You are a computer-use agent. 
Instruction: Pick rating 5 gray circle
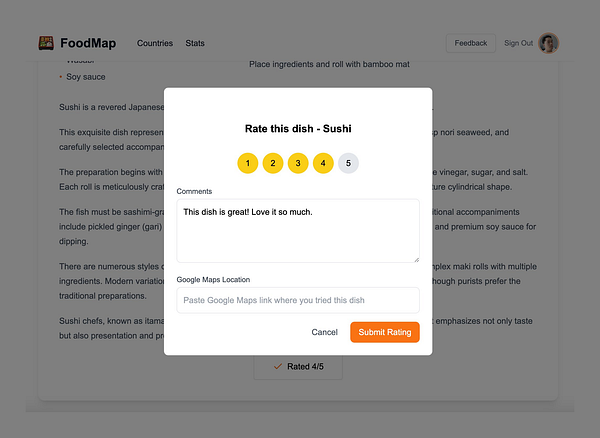click(x=348, y=163)
